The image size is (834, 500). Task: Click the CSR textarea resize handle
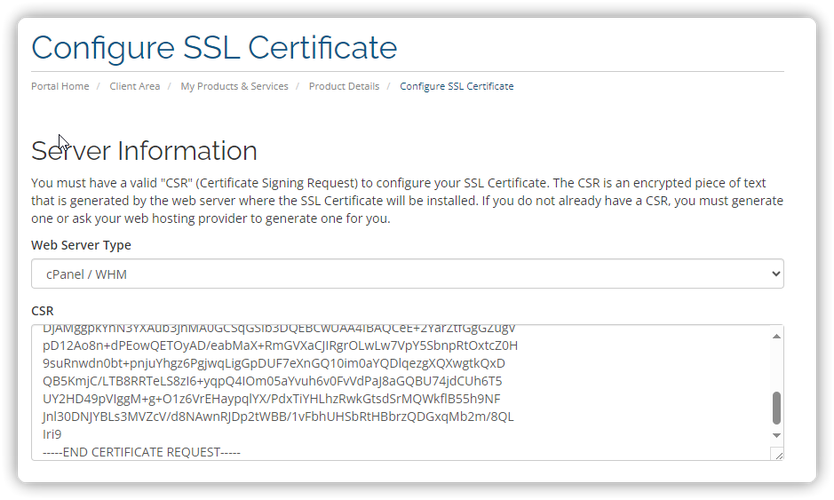tap(778, 454)
